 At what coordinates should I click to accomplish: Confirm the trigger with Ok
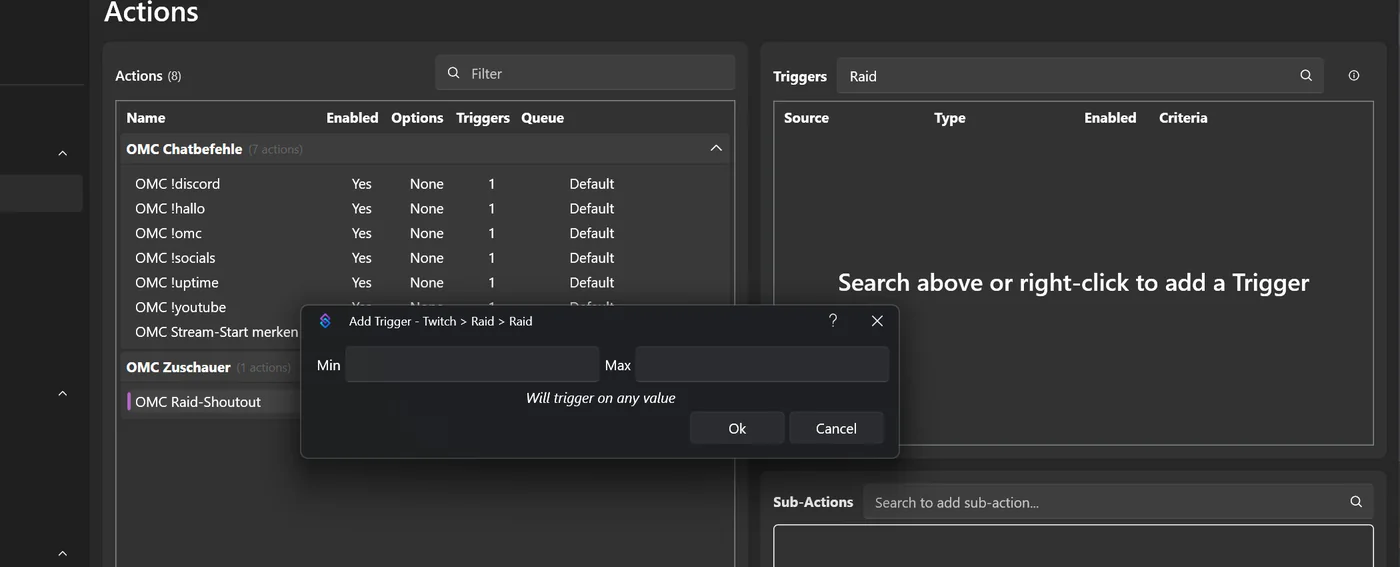(x=737, y=428)
